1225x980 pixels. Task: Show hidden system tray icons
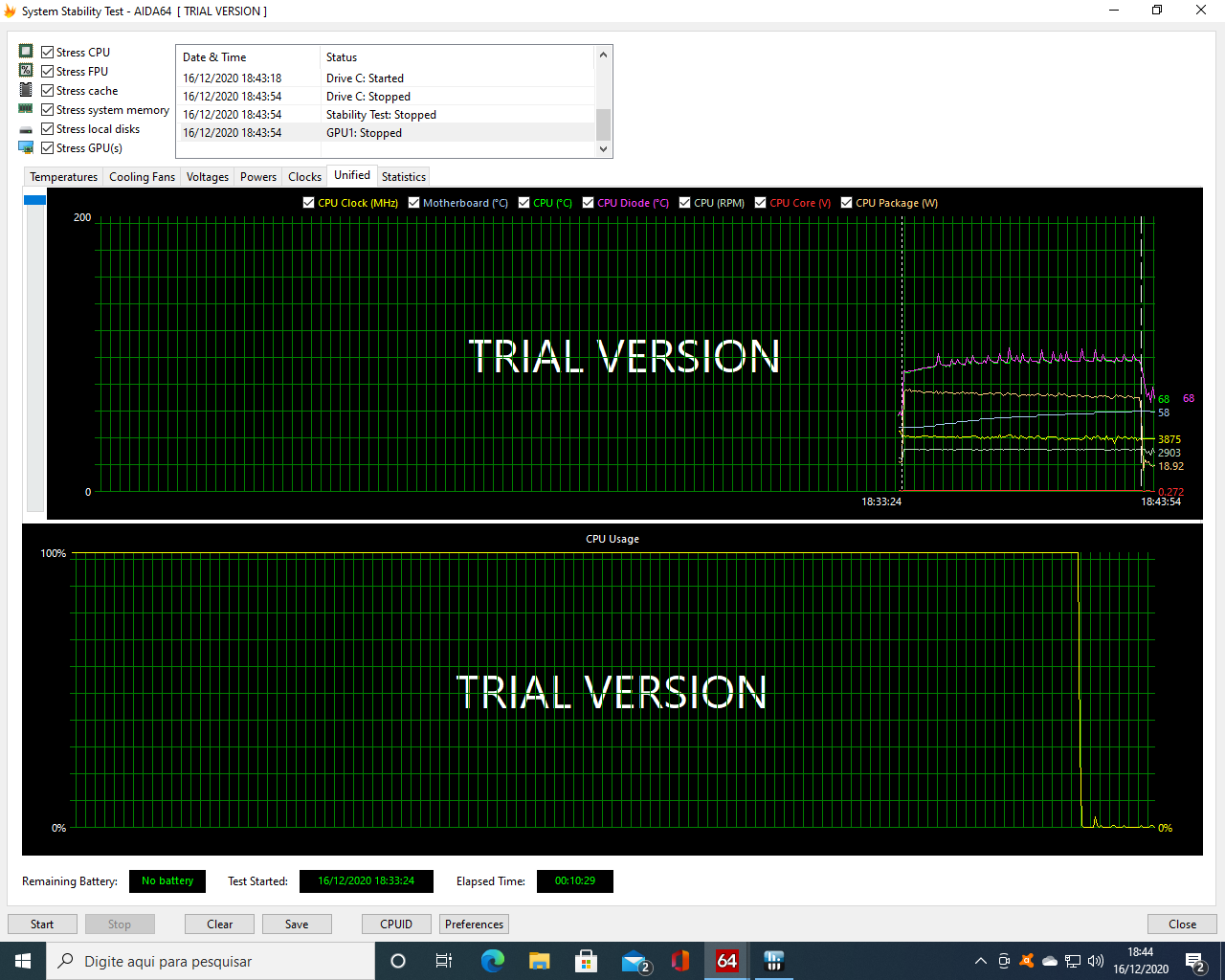pos(980,961)
